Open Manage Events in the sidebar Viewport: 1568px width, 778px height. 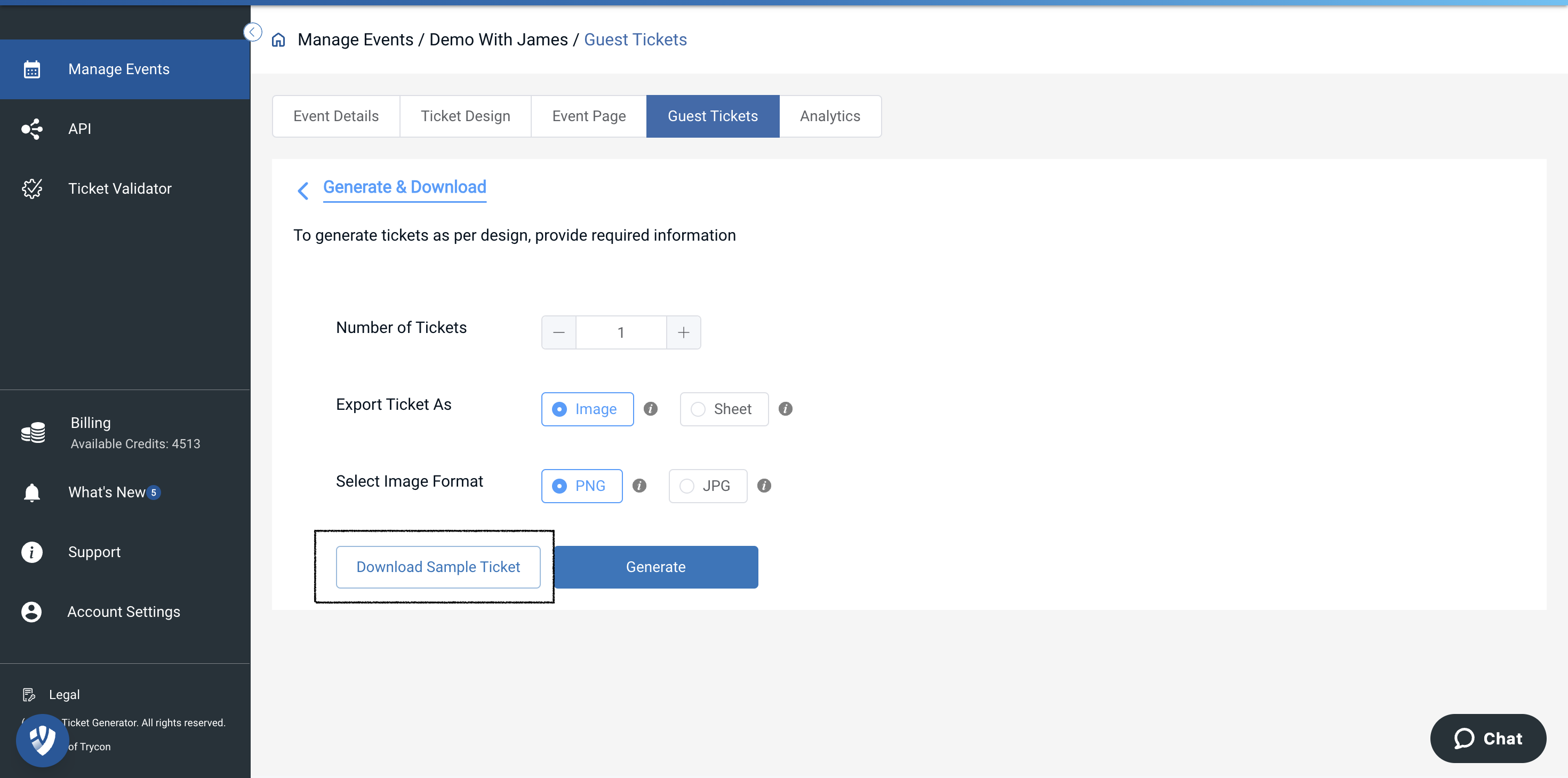(125, 69)
